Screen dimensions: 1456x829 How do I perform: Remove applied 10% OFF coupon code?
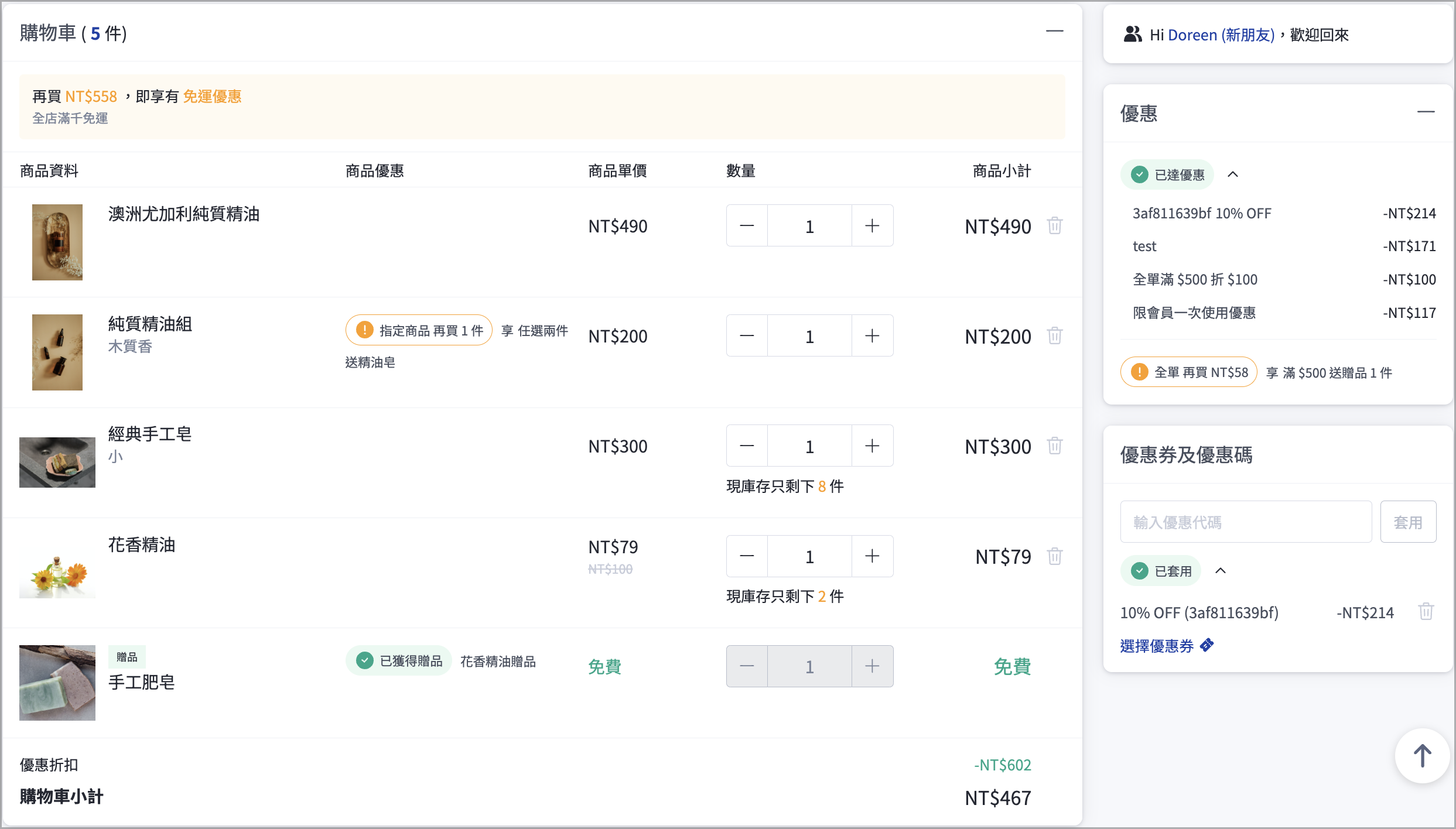click(1426, 612)
